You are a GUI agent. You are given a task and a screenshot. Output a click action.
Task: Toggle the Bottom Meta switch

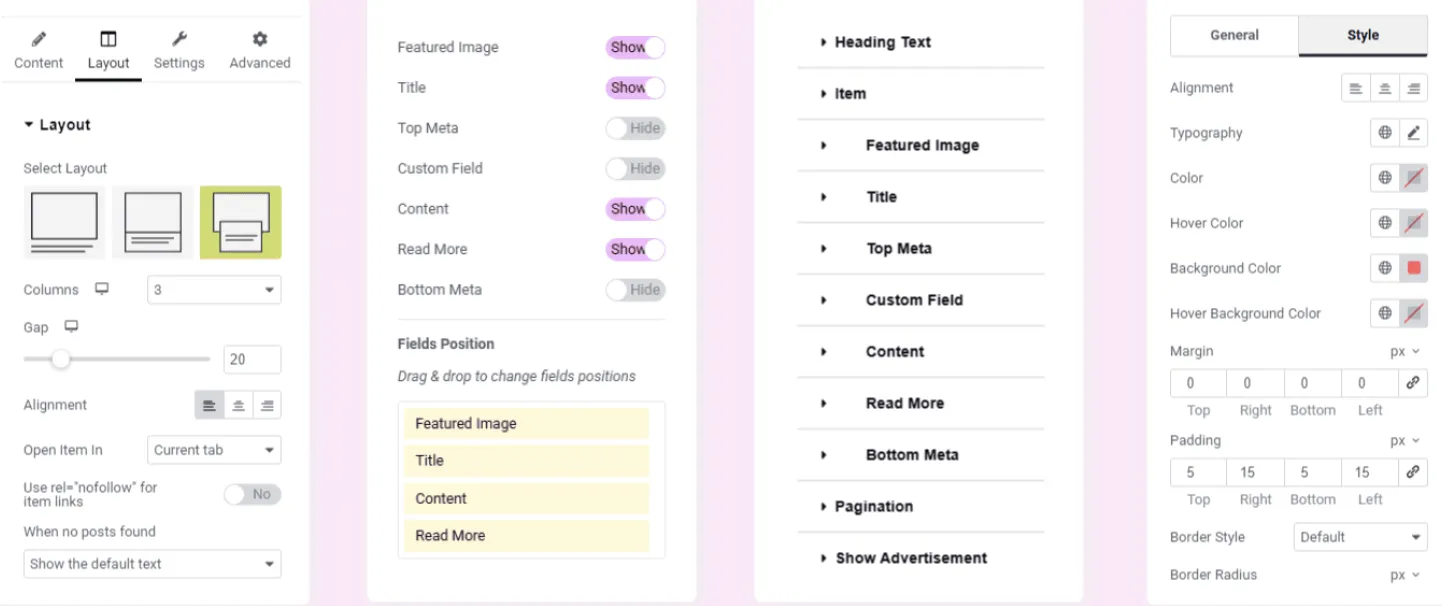[x=635, y=290]
